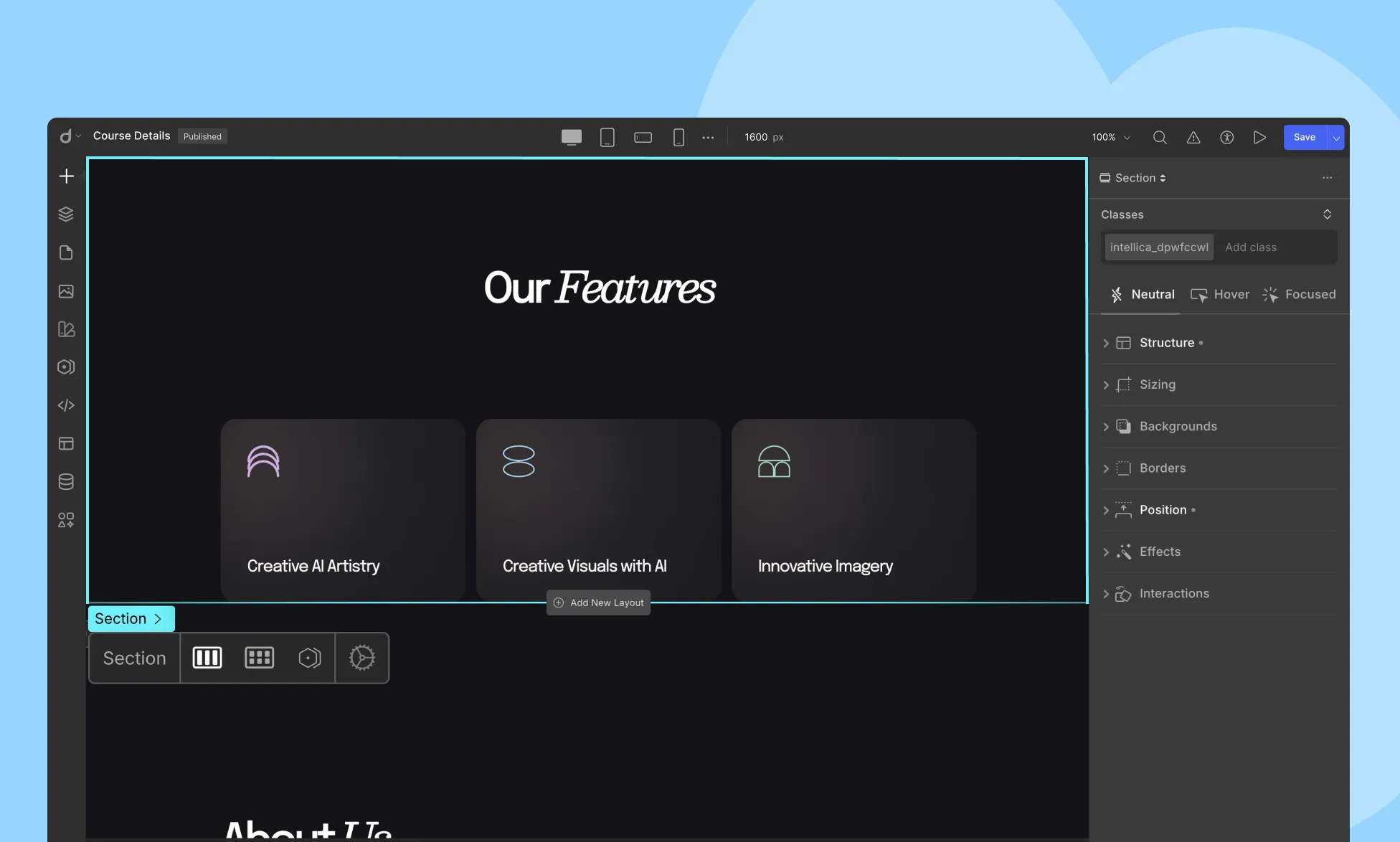Viewport: 1400px width, 842px height.
Task: Open the Section element type selector
Action: (1132, 178)
